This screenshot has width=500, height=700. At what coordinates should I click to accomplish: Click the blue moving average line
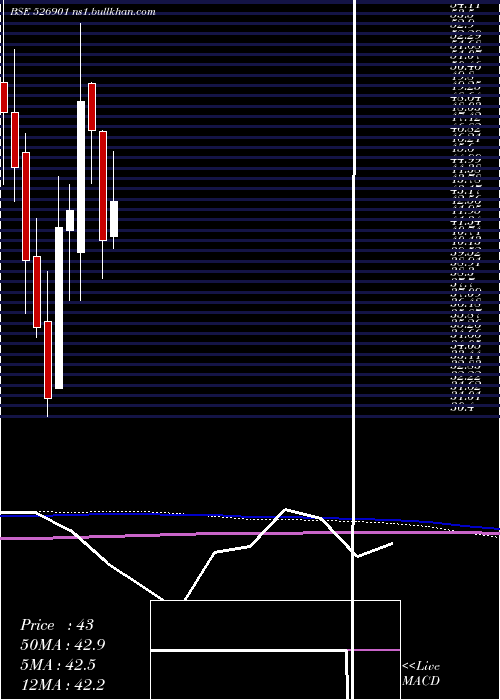point(250,518)
